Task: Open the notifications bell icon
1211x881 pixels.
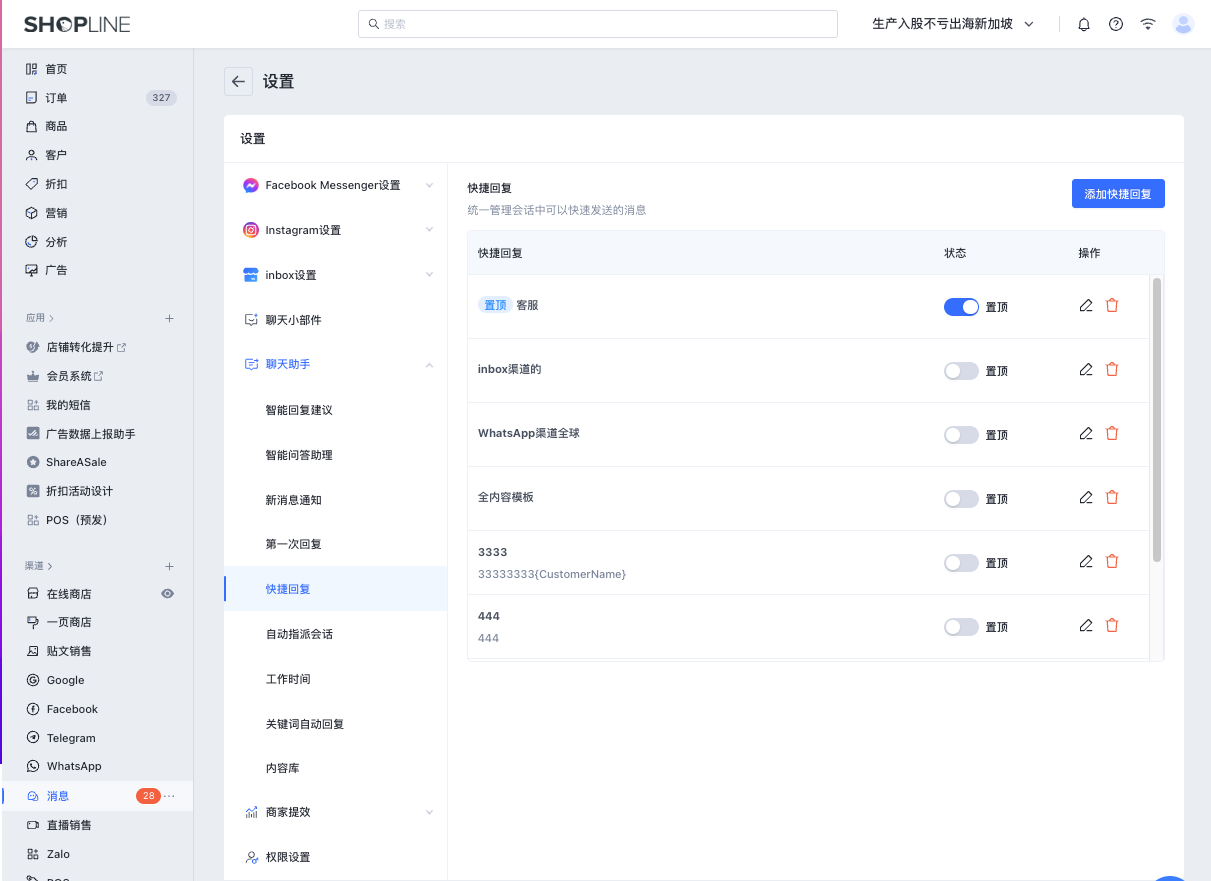Action: coord(1084,24)
